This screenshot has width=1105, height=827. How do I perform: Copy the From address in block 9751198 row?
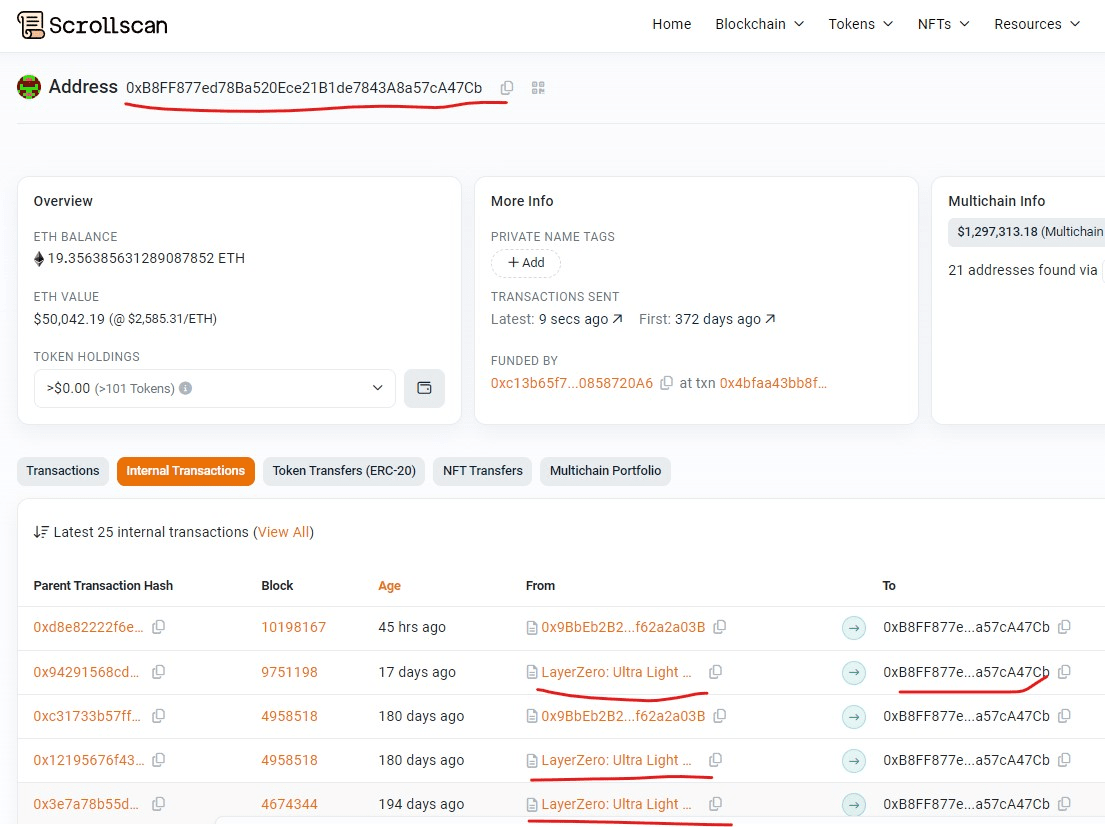point(715,672)
